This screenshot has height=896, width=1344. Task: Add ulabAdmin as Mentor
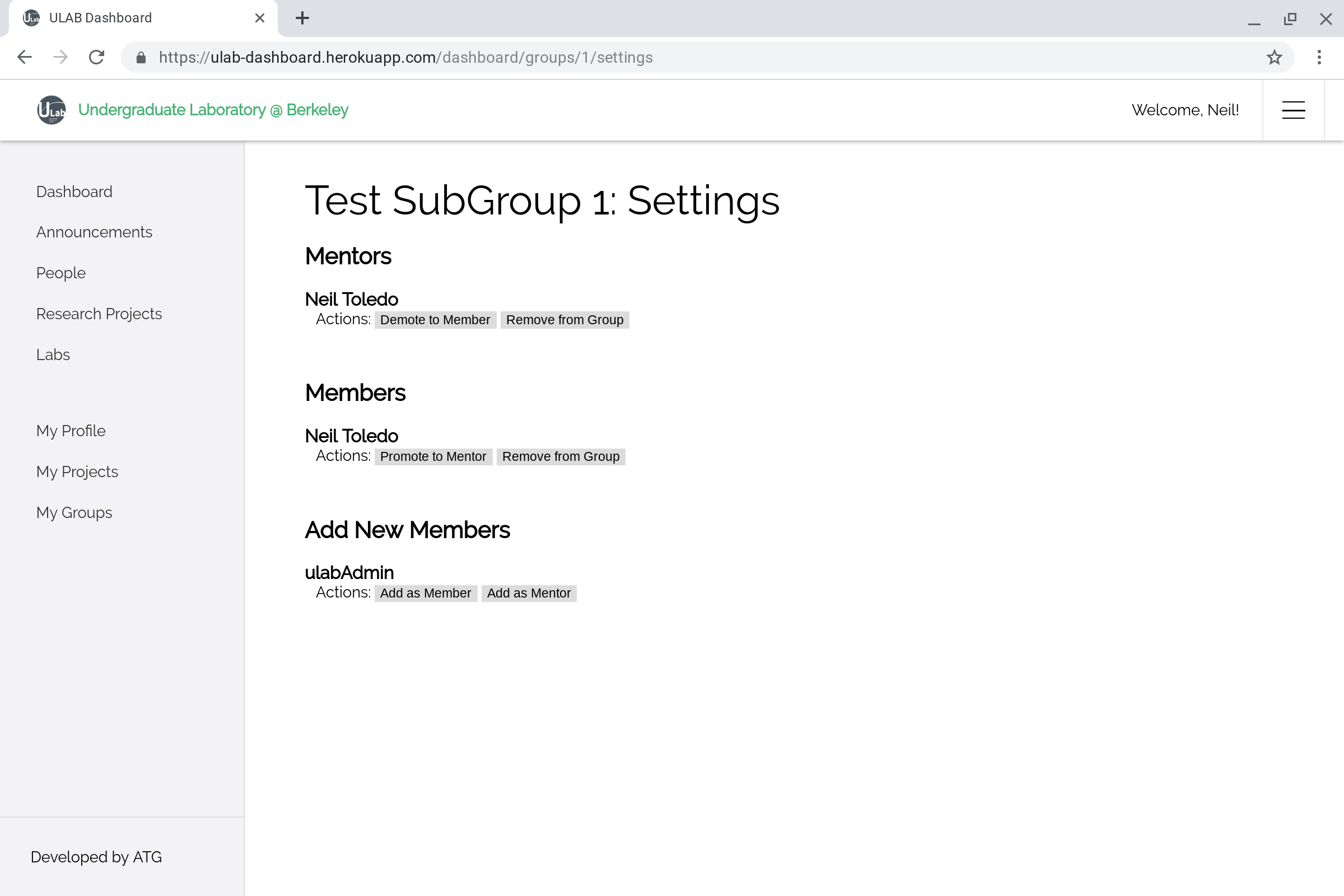529,593
